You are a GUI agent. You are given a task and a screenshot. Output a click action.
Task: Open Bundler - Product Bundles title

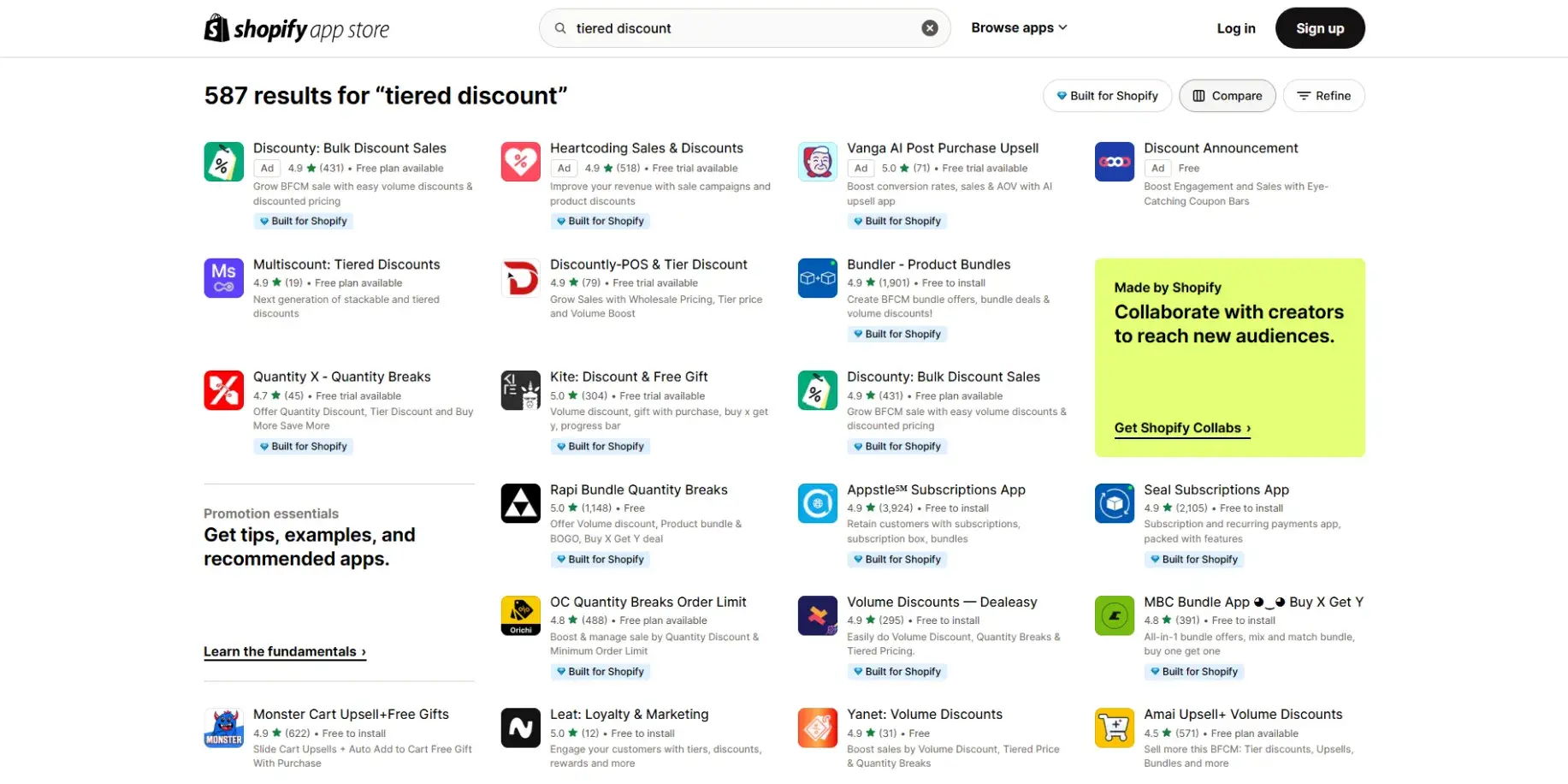click(928, 264)
